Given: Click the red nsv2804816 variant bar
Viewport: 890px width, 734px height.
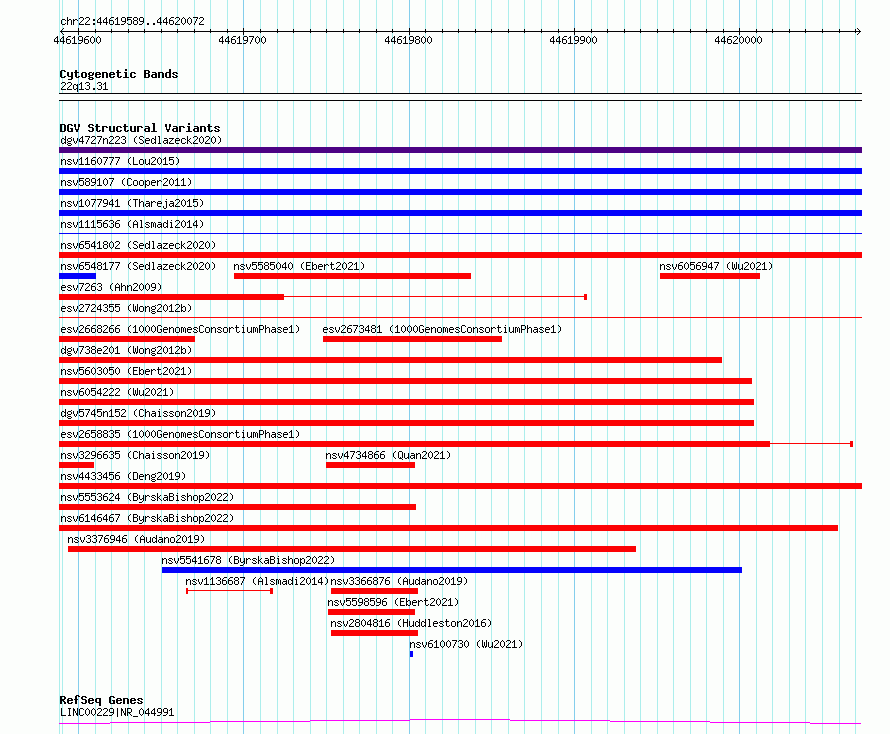Looking at the screenshot, I should point(374,633).
